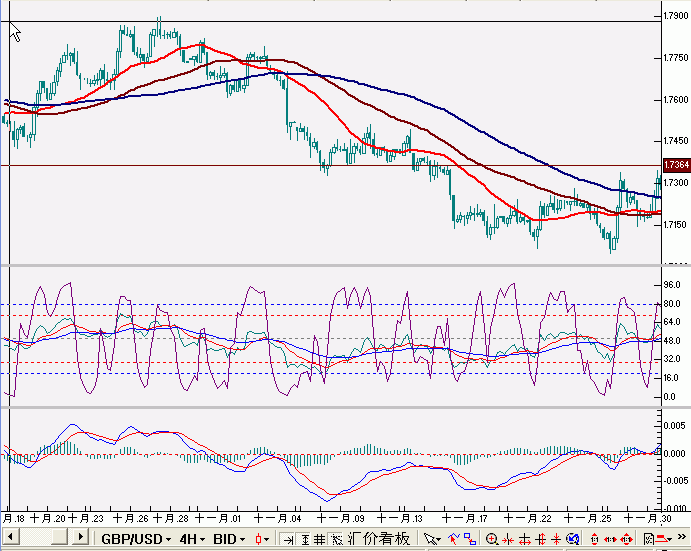The image size is (691, 551).
Task: Toggle the chart grid lines button
Action: coord(319,539)
